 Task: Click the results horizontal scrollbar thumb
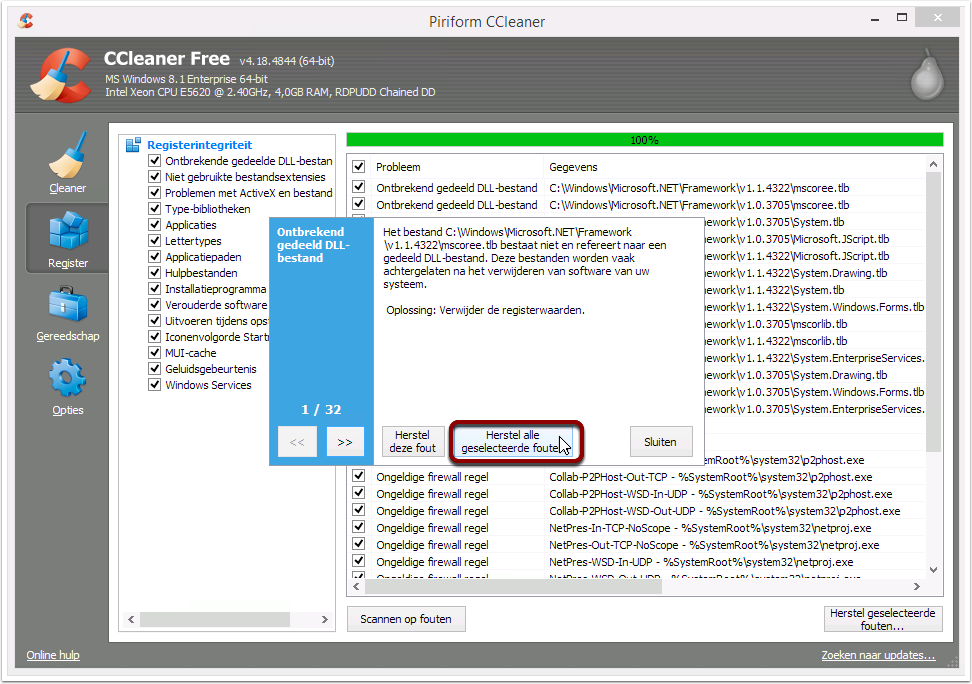513,586
